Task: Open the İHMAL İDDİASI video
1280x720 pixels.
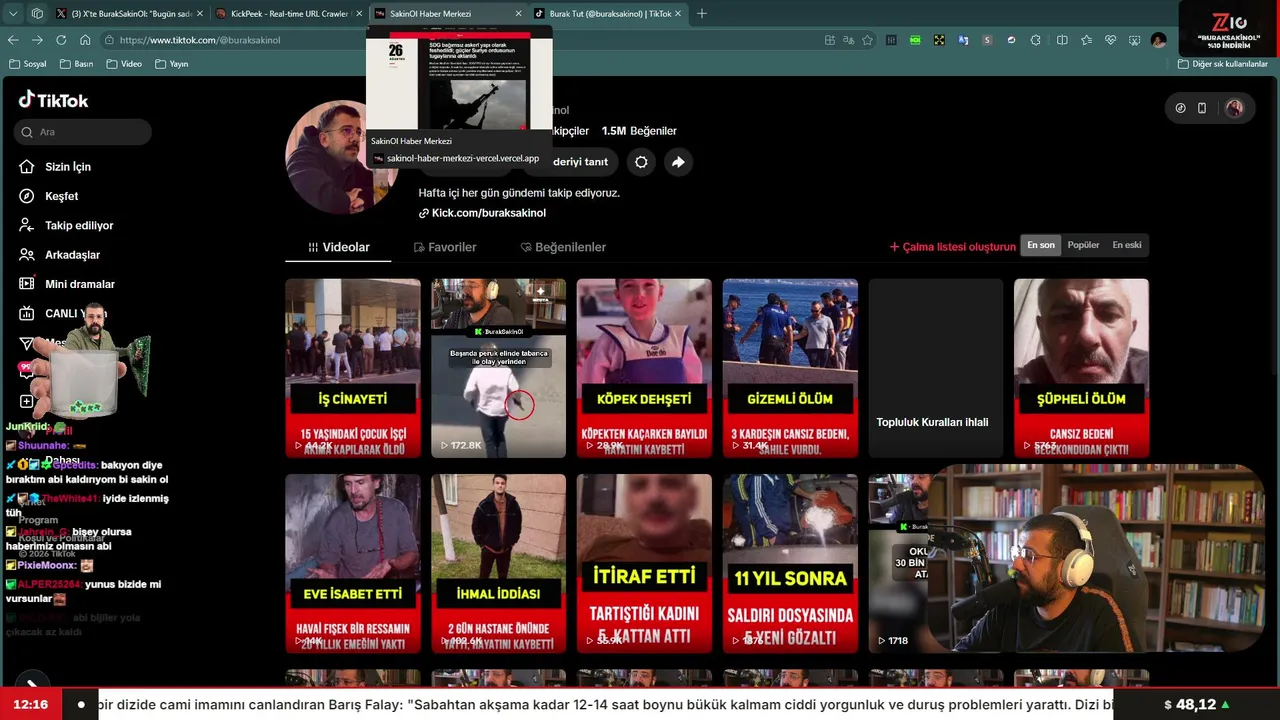Action: 498,564
